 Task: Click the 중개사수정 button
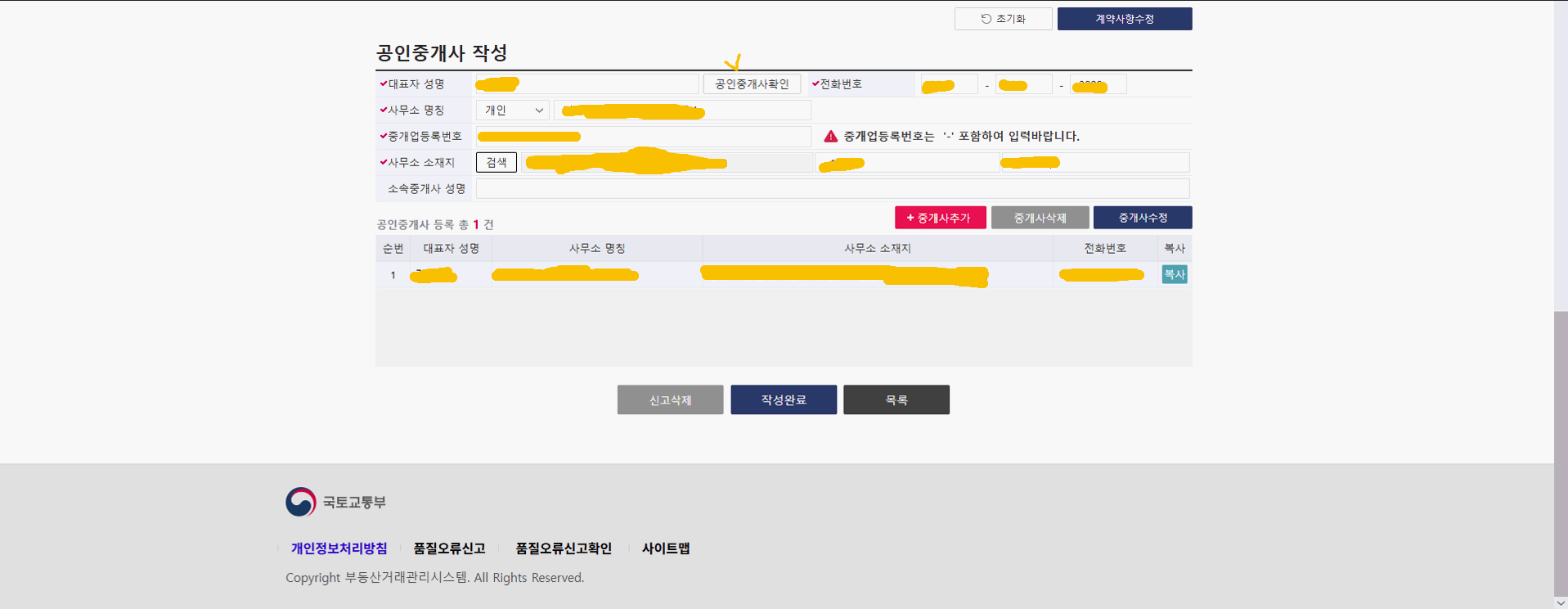pos(1143,218)
